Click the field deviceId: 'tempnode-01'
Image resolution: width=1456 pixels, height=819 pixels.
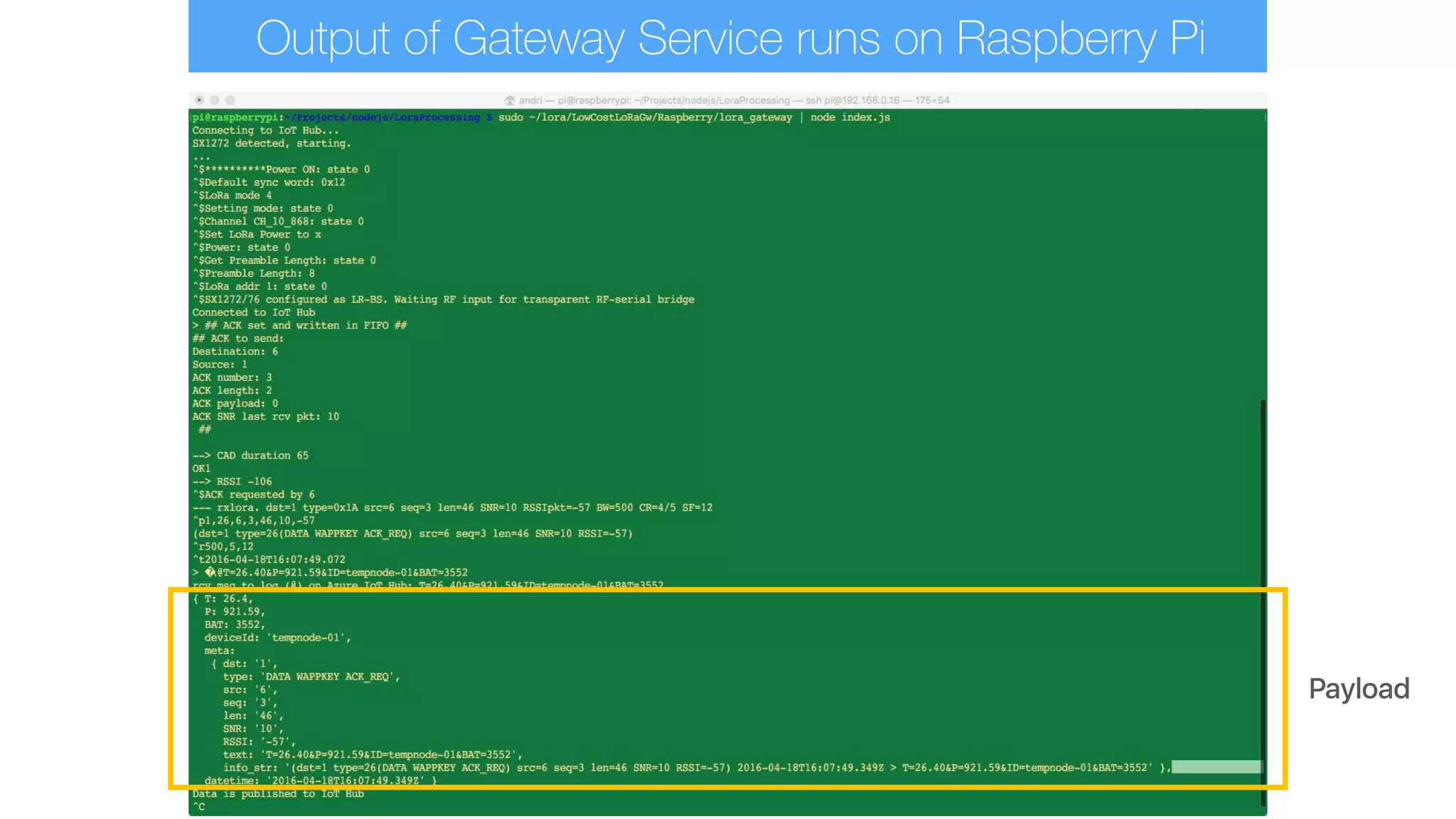click(277, 638)
